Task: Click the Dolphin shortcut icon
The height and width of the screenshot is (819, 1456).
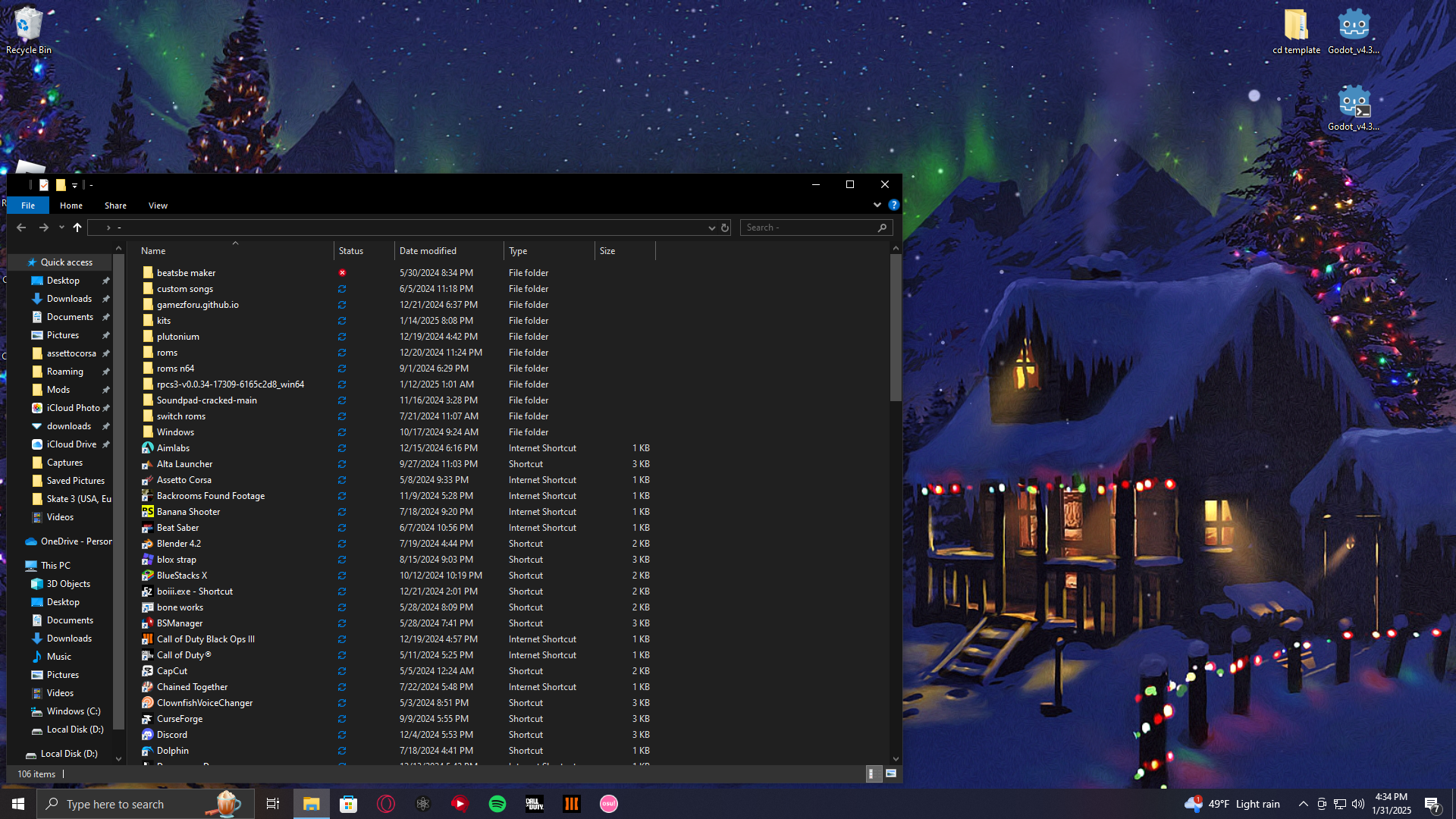Action: 148,751
